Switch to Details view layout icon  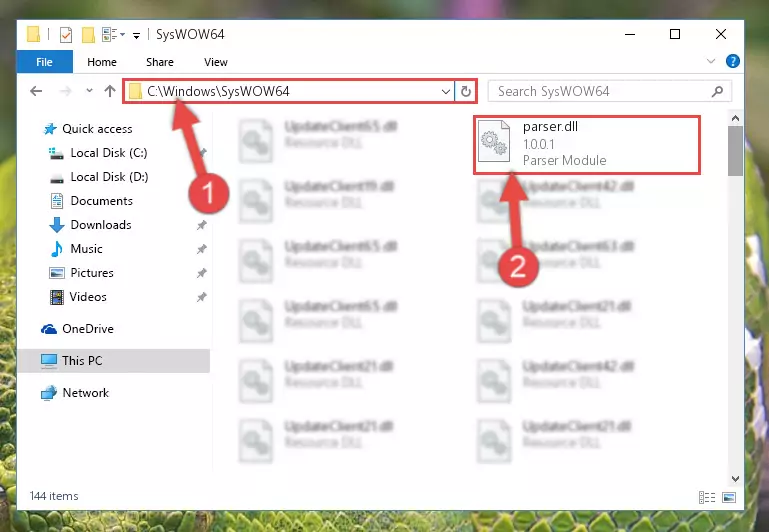point(707,498)
